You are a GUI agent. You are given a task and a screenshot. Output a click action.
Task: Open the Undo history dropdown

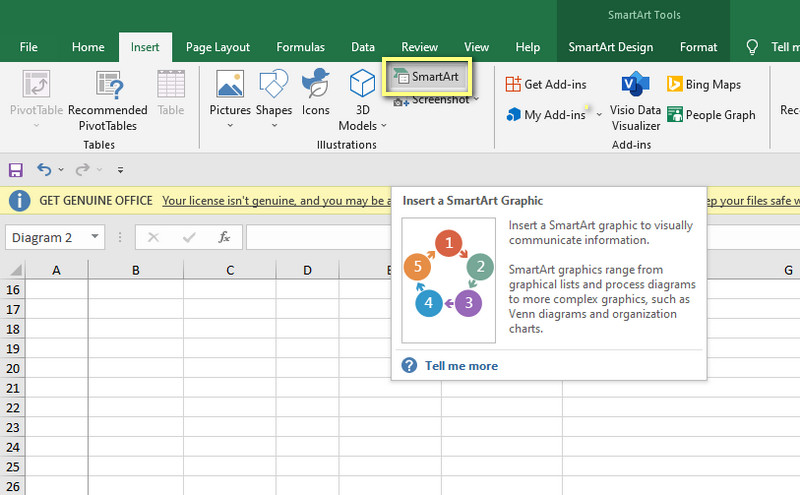61,169
